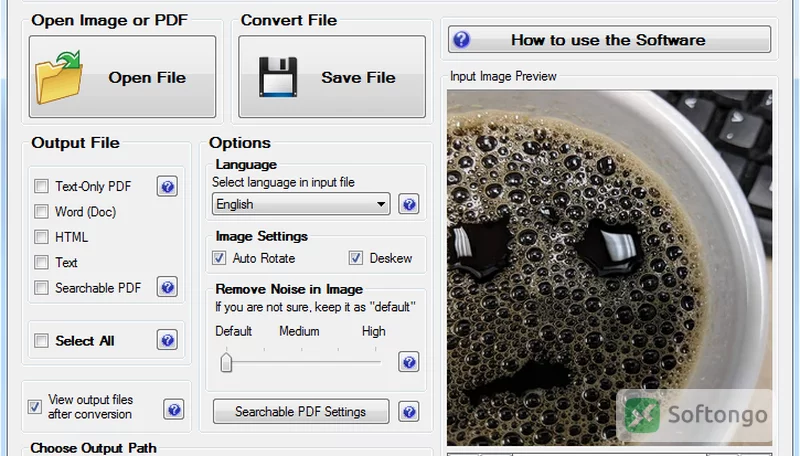The width and height of the screenshot is (800, 456).
Task: Uncheck View output files after conversion
Action: tap(35, 407)
